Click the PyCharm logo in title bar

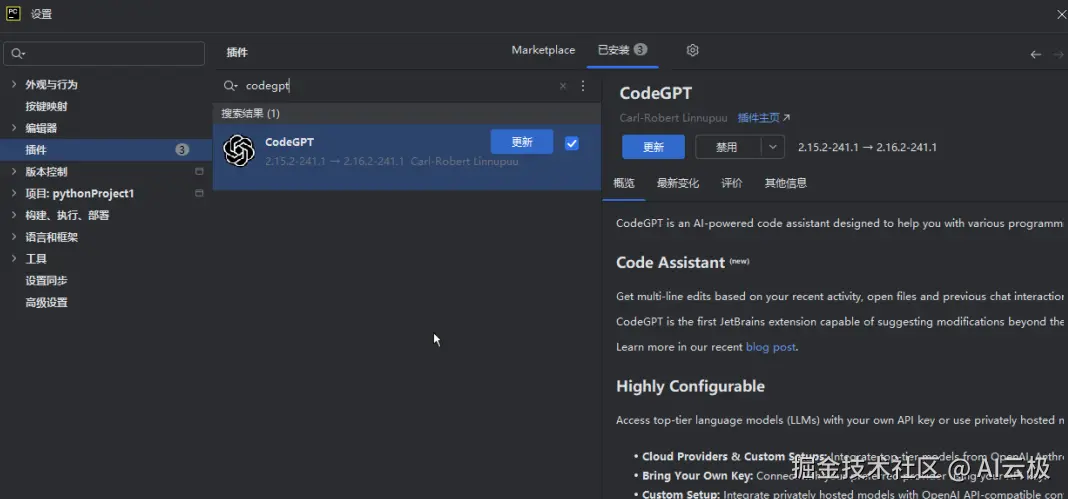[x=13, y=14]
